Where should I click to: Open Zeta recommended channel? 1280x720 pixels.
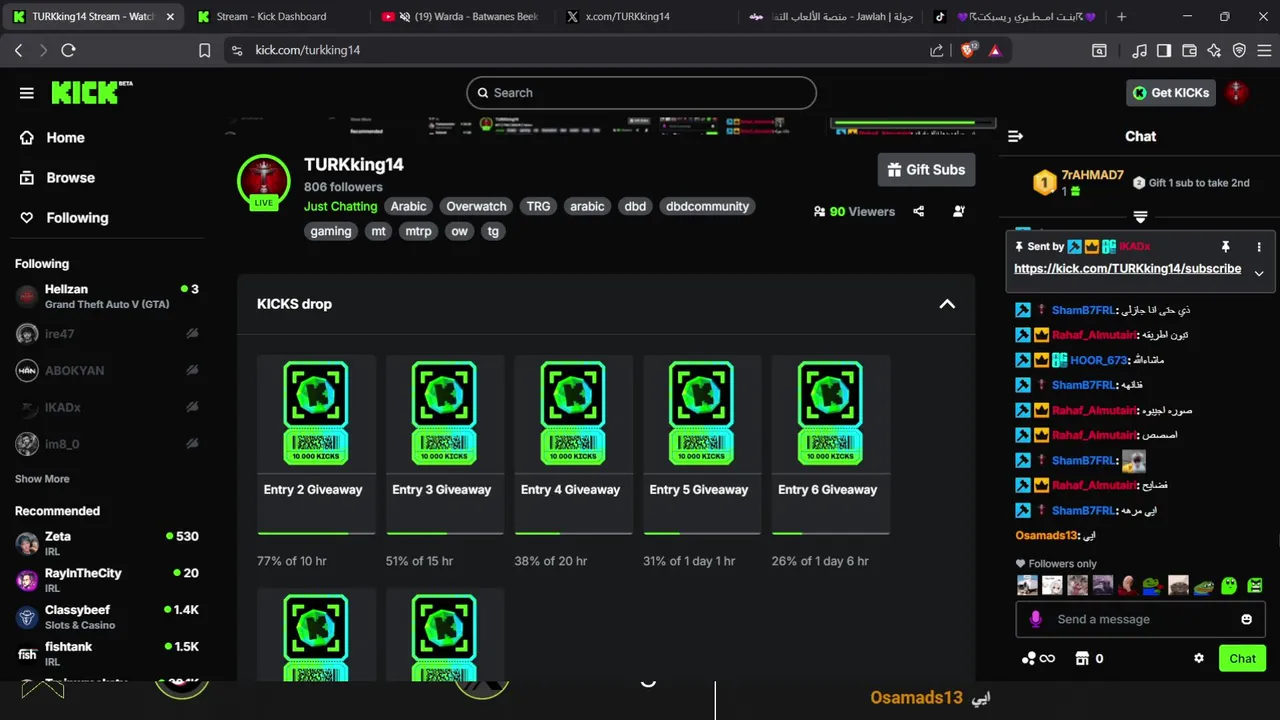pyautogui.click(x=107, y=543)
